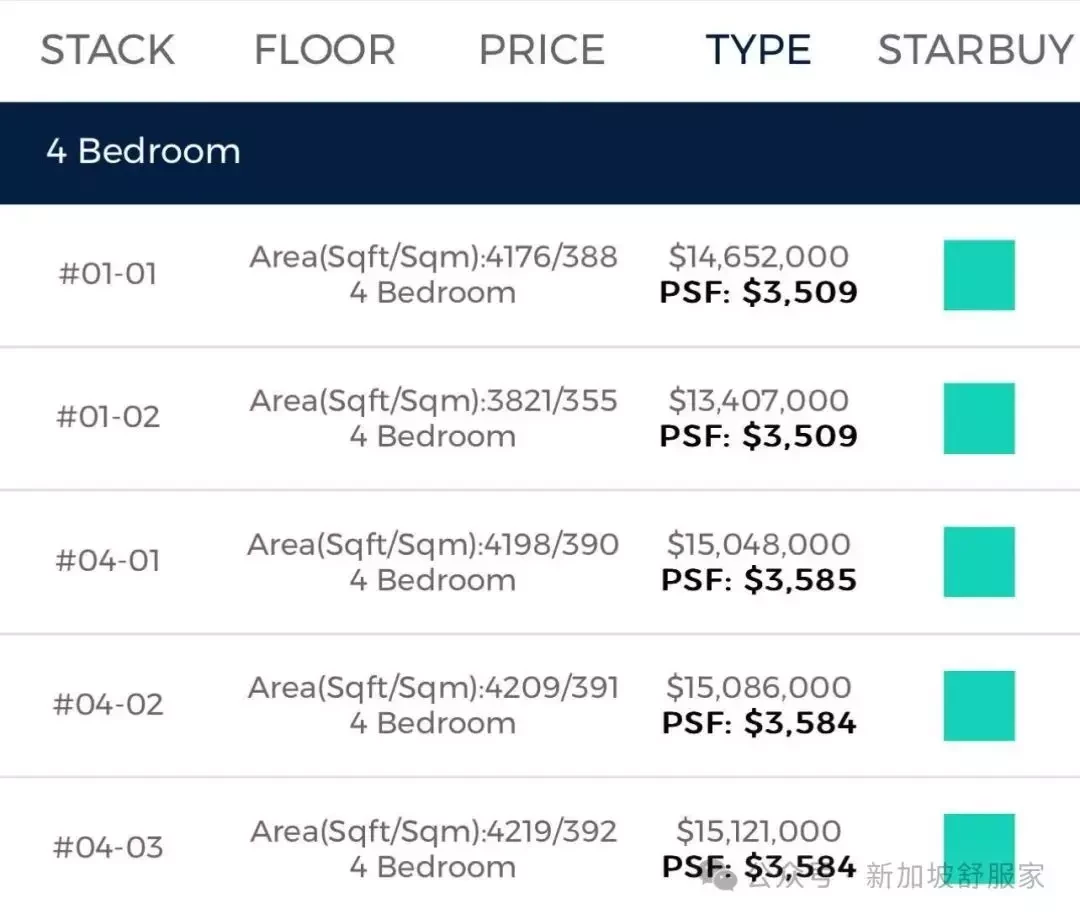Select the green swatch for unit #01-02
Viewport: 1080px width, 919px height.
click(979, 418)
